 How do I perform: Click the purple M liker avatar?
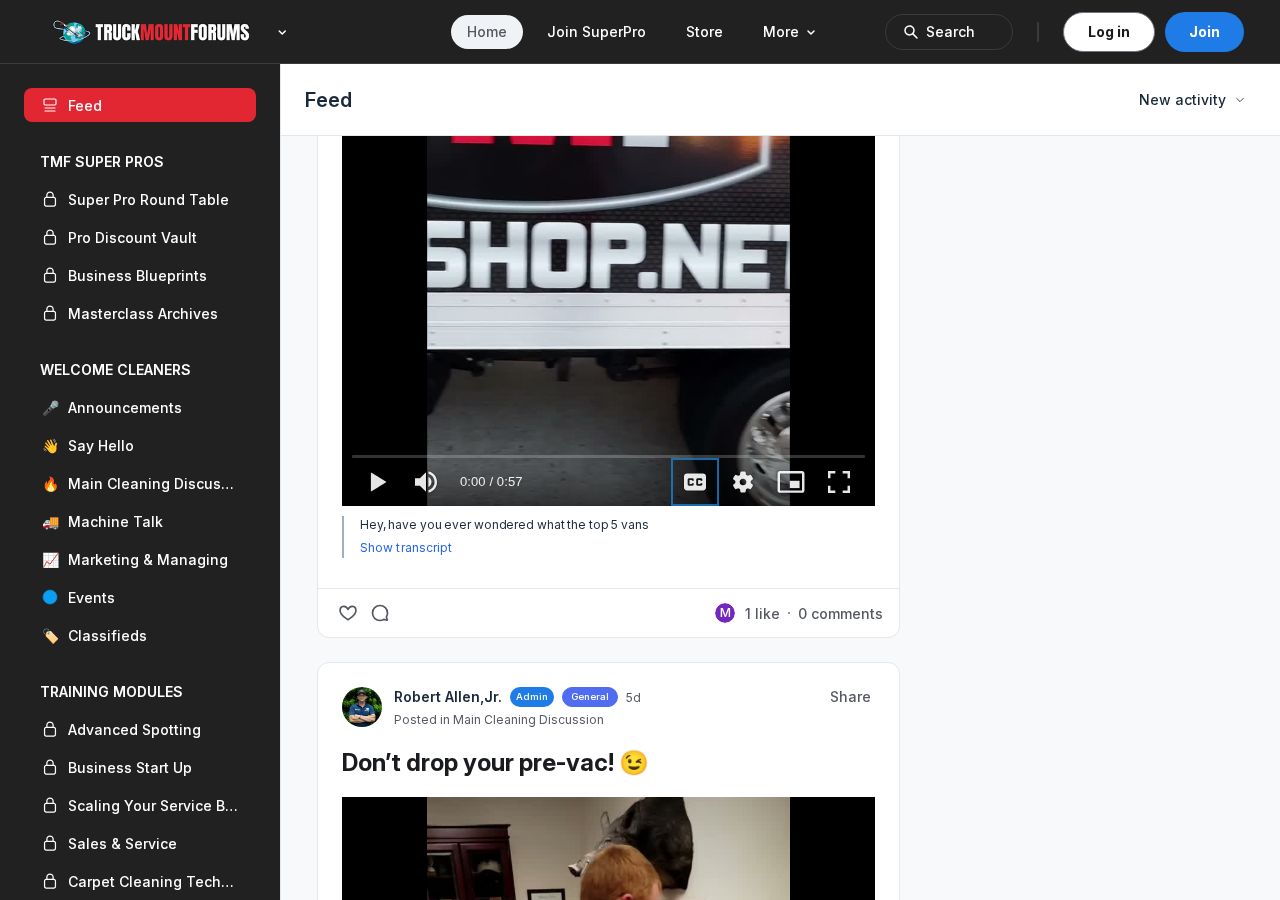click(725, 613)
